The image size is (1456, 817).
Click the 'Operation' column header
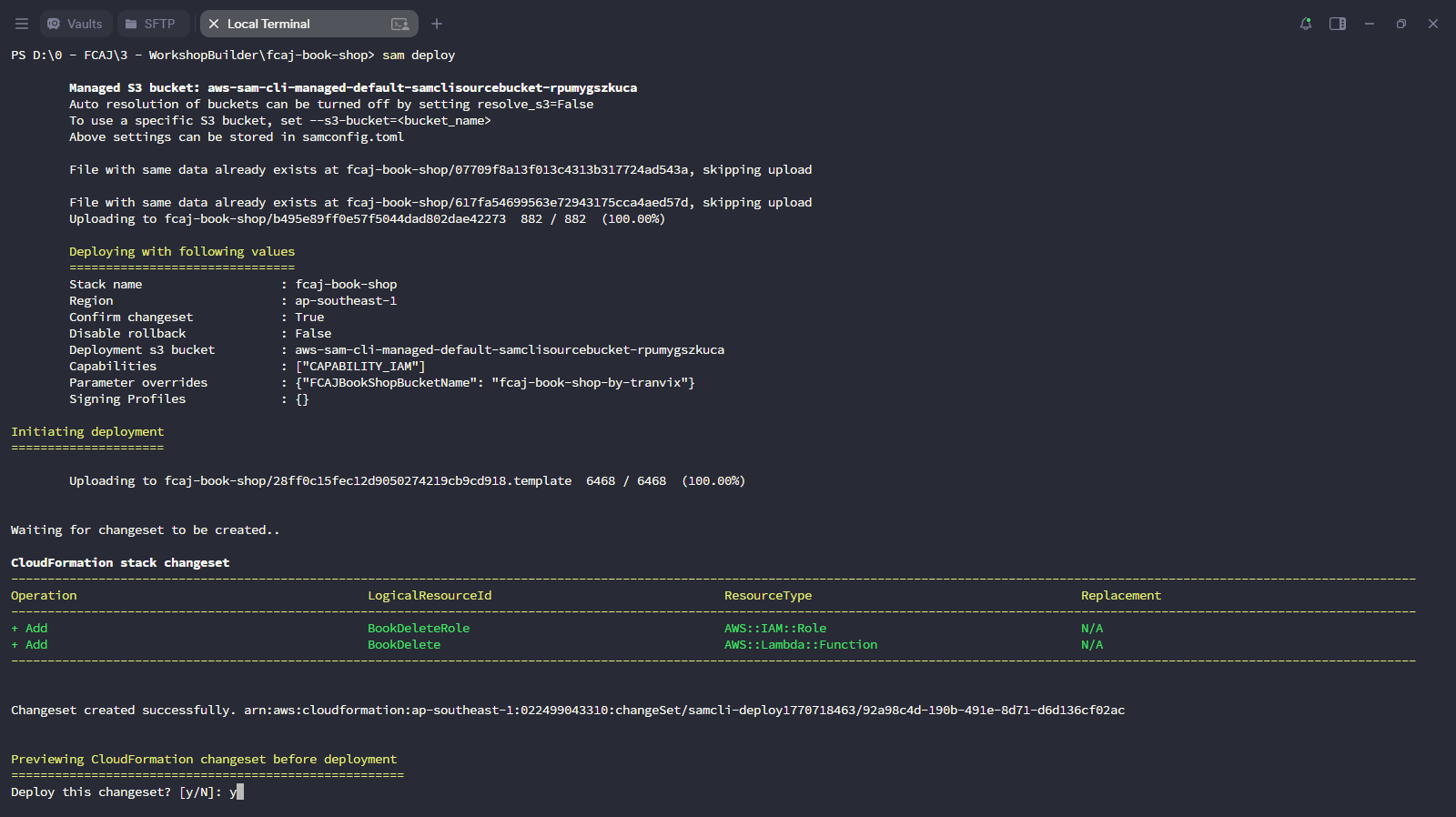point(44,596)
